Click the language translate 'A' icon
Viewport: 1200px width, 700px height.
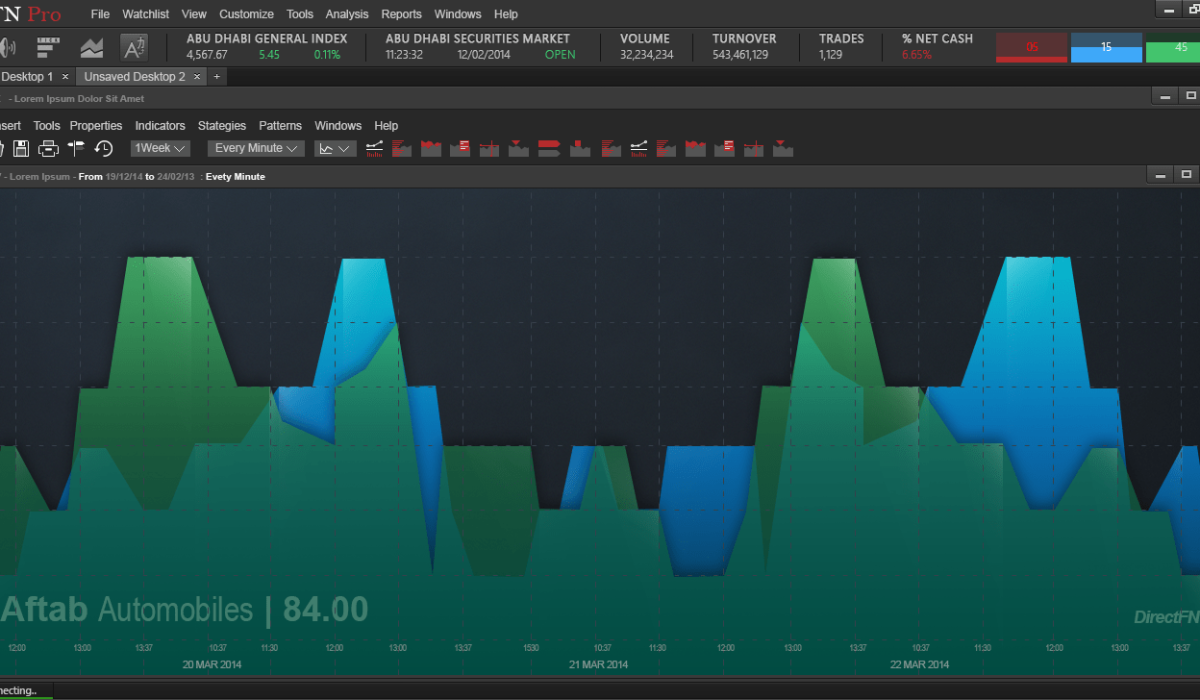[134, 47]
